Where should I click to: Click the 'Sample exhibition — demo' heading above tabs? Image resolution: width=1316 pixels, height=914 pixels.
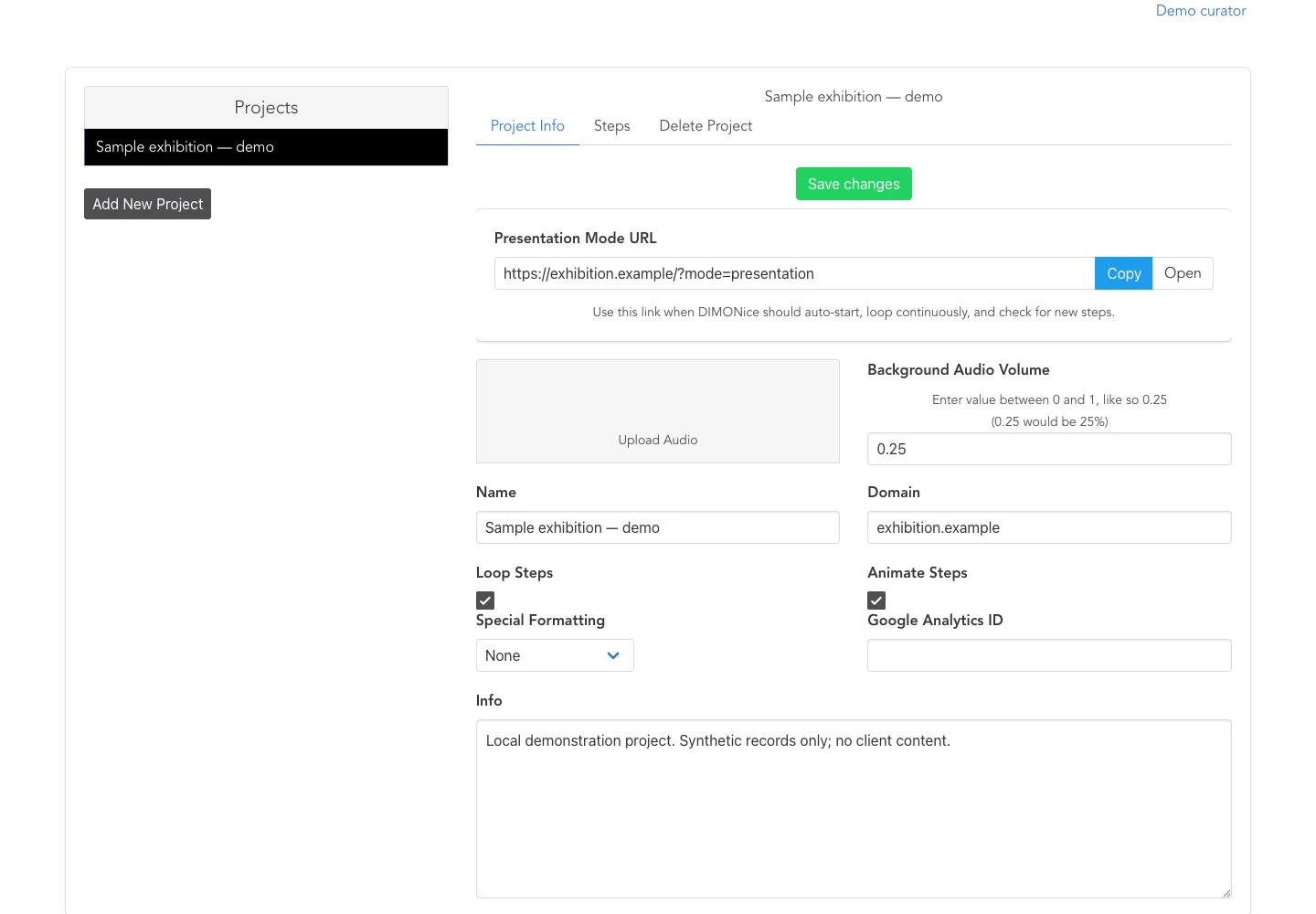pos(854,97)
